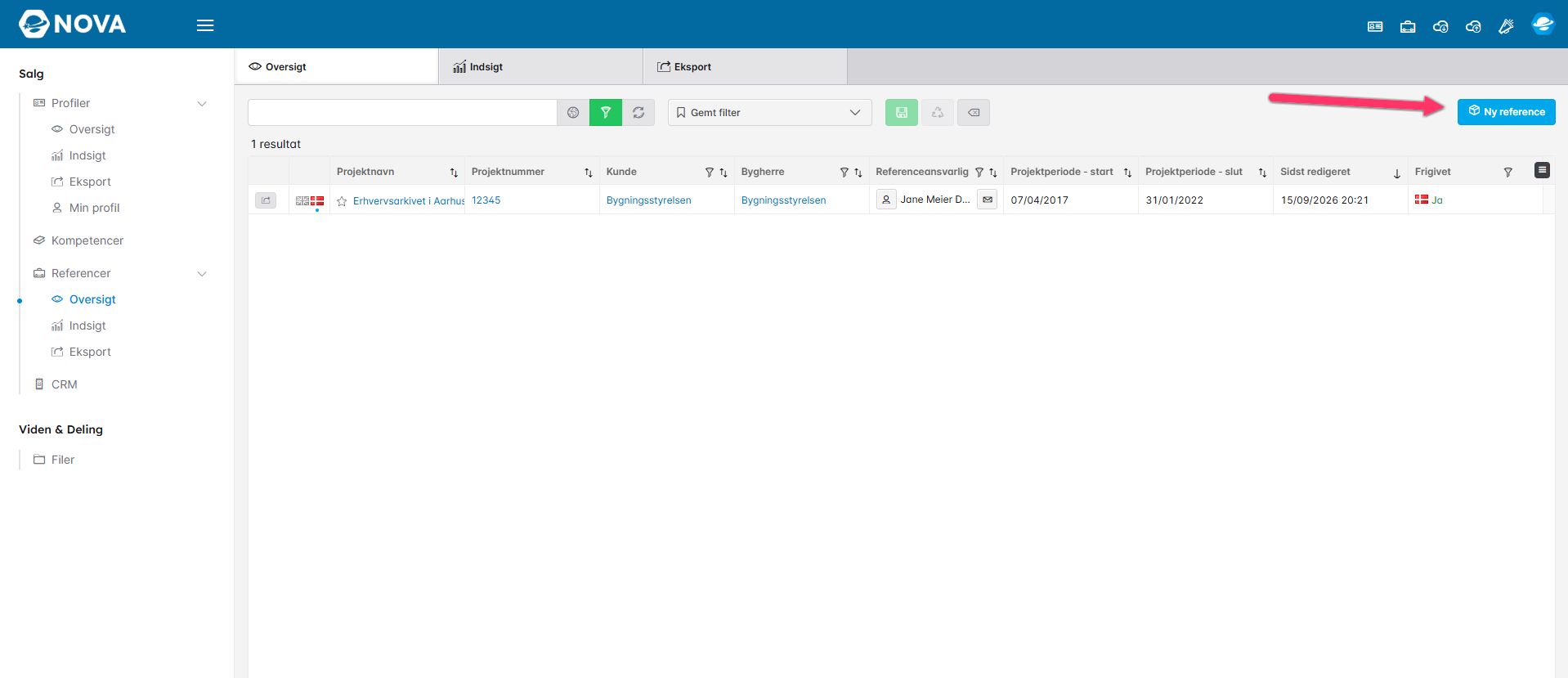Viewport: 1568px width, 678px height.
Task: Click the green save filter icon
Action: click(x=902, y=112)
